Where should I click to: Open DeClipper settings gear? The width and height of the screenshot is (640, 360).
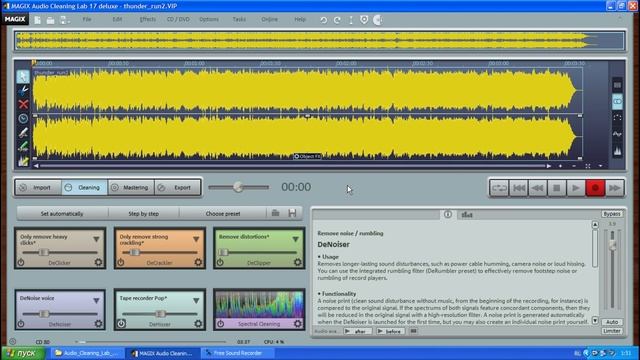pos(298,262)
